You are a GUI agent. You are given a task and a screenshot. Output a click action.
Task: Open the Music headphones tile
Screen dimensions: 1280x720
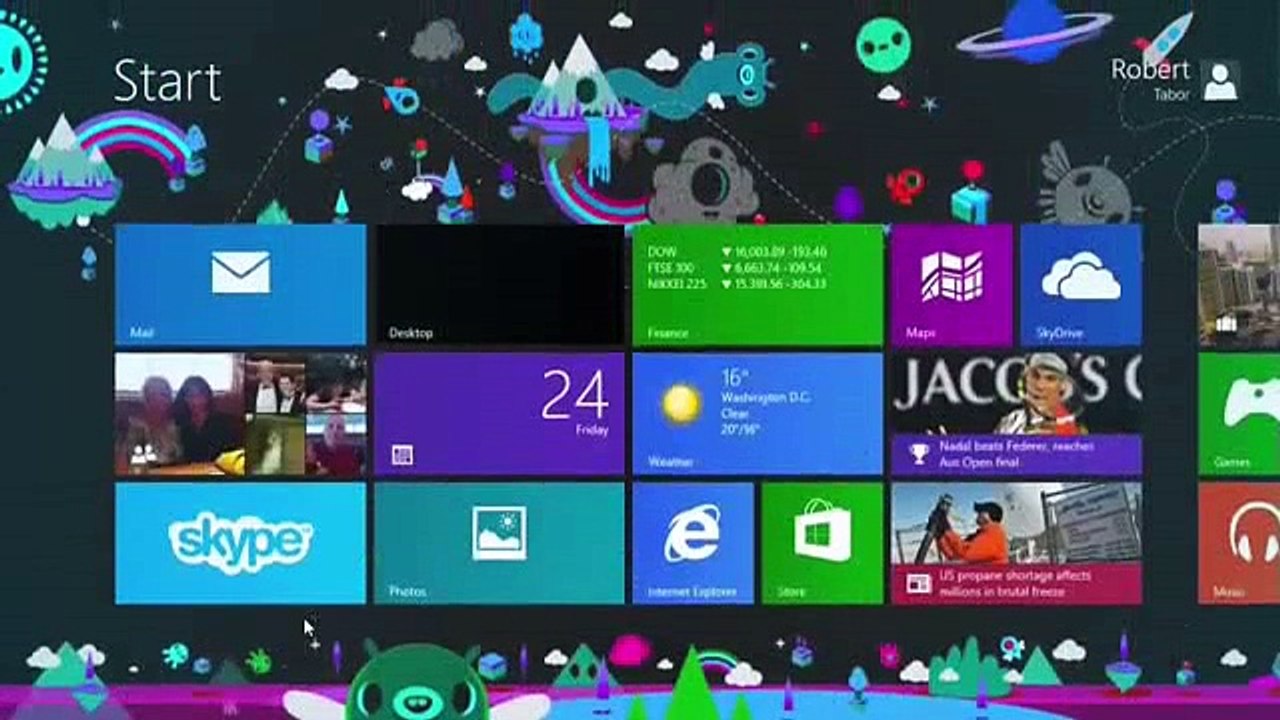[1240, 543]
